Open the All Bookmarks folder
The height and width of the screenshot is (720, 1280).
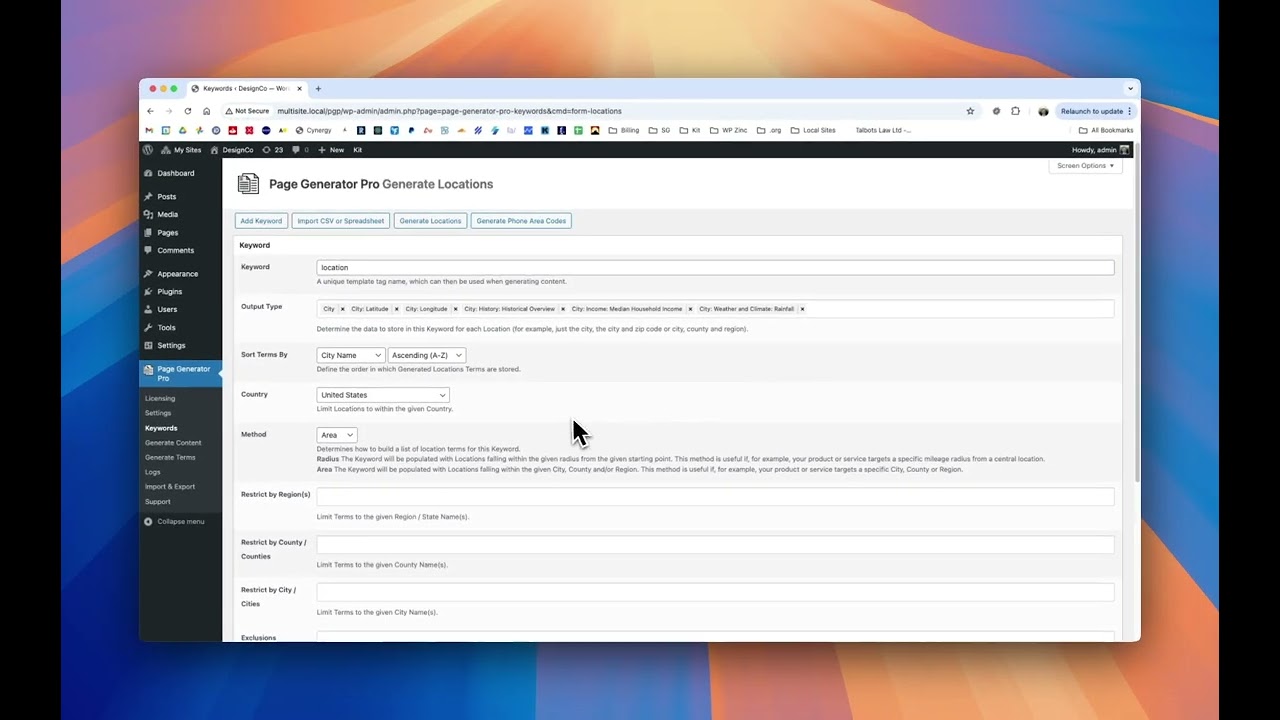pyautogui.click(x=1106, y=130)
